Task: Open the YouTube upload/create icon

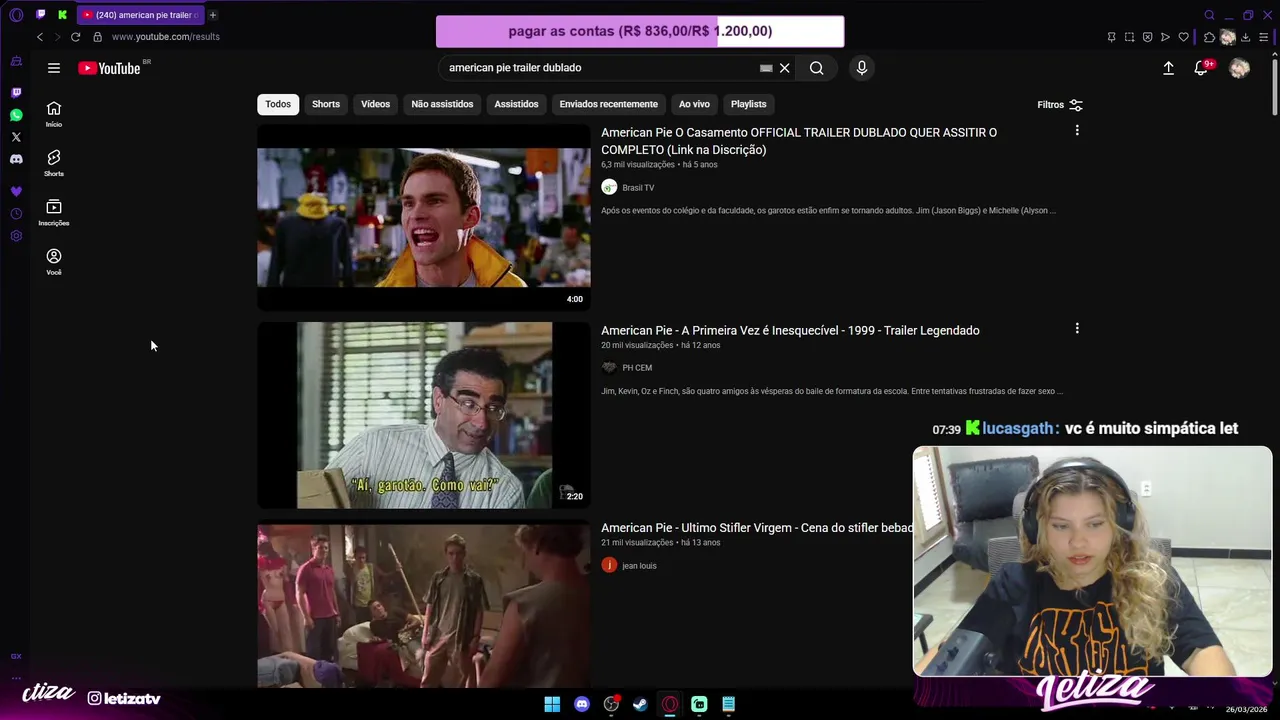Action: (1168, 68)
